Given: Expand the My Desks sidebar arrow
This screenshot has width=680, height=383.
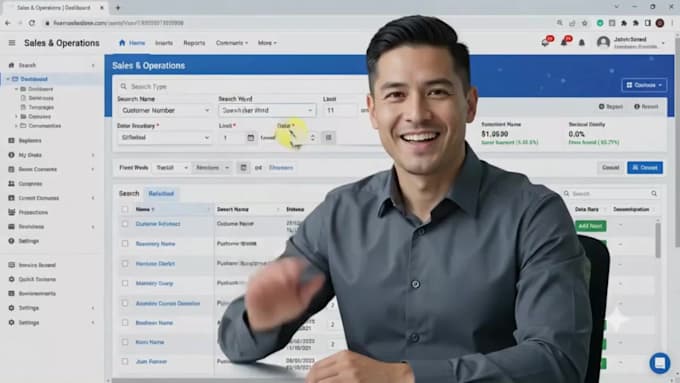Looking at the screenshot, I should [93, 155].
